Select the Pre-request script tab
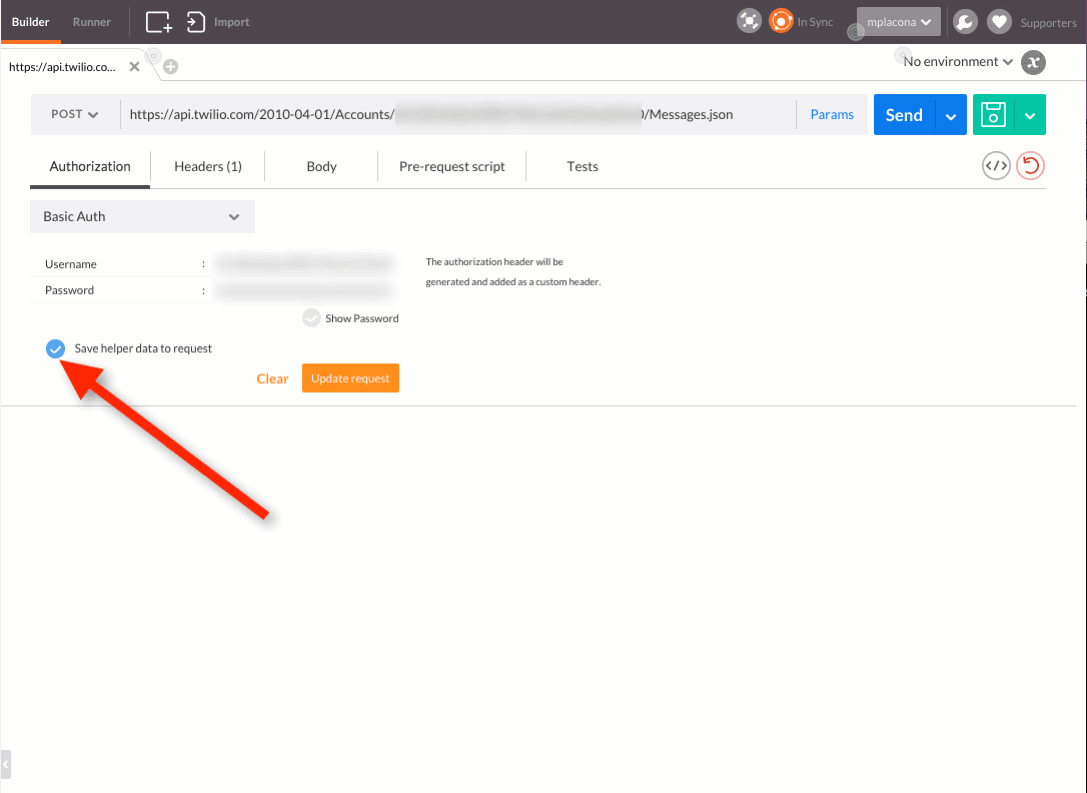Image resolution: width=1087 pixels, height=793 pixels. click(452, 166)
